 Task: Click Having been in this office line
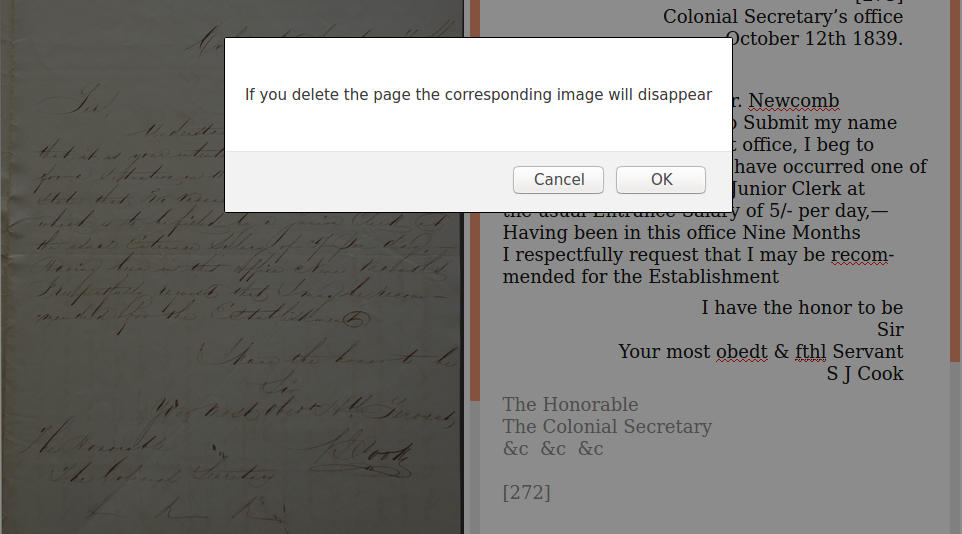[x=681, y=233]
